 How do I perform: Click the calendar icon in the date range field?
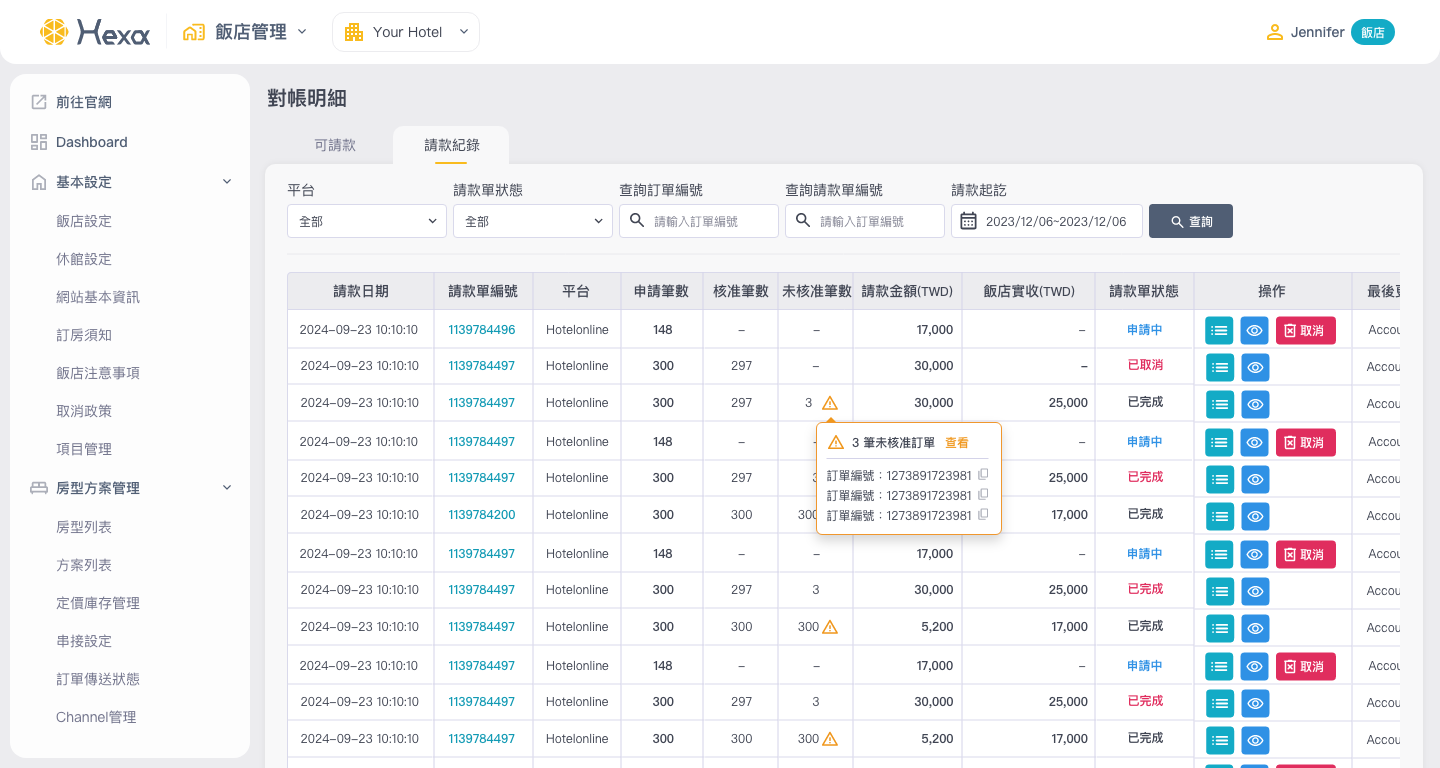968,221
